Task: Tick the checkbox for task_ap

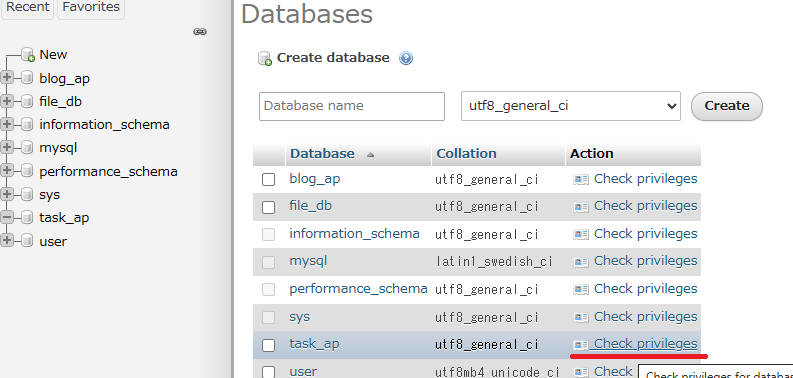Action: click(x=269, y=346)
